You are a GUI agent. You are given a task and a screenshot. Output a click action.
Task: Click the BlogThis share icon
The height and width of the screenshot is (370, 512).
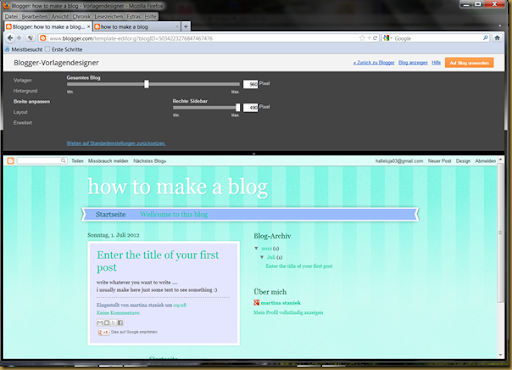click(107, 323)
